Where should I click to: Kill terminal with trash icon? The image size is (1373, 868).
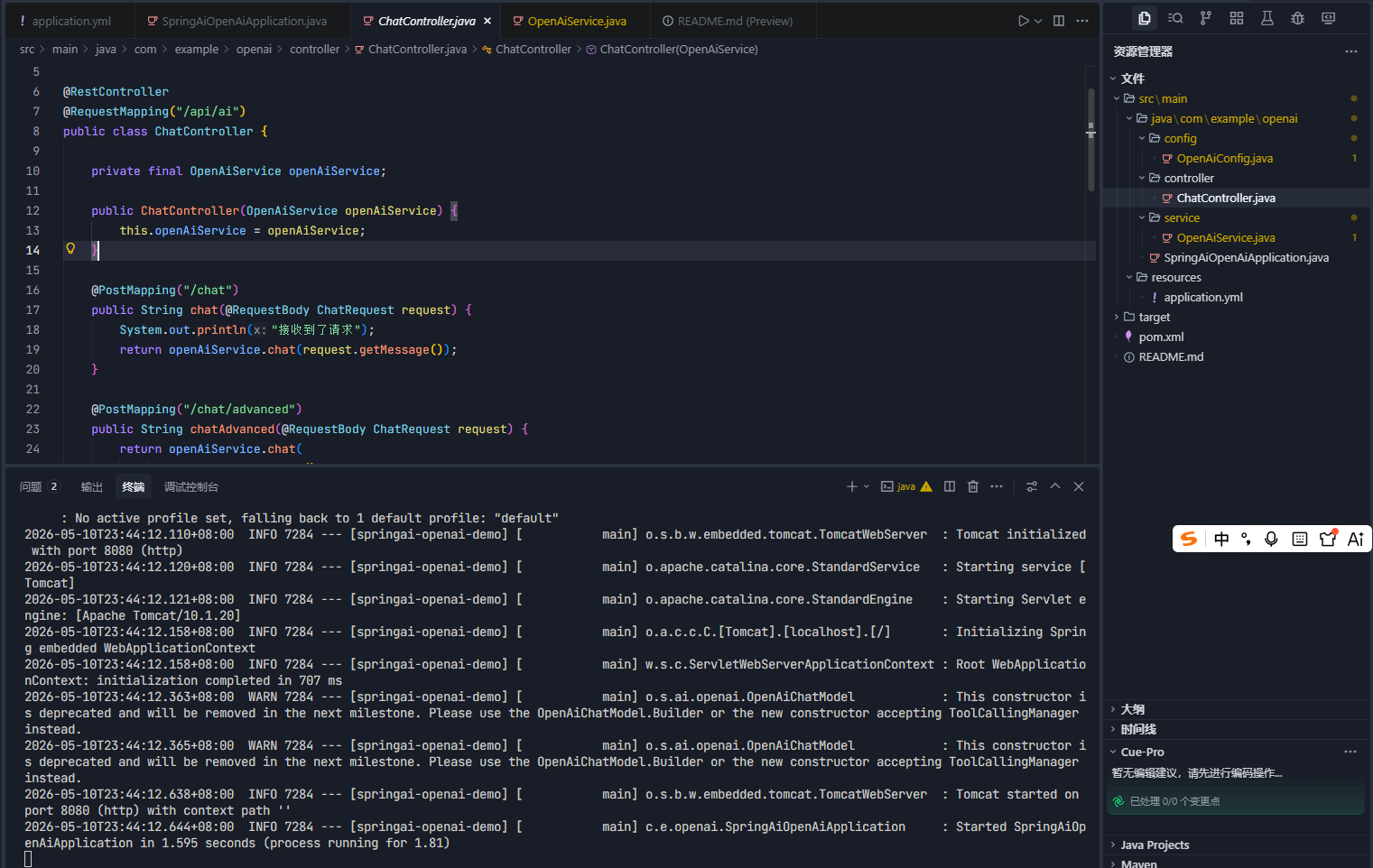tap(973, 486)
